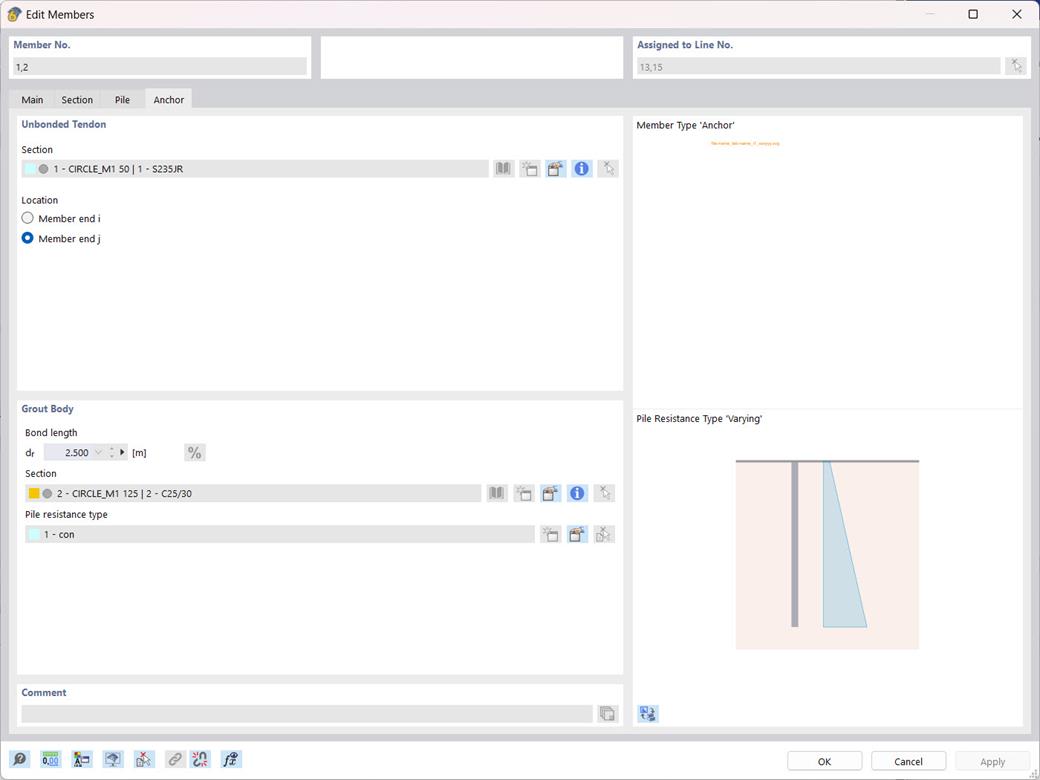Click cyan color swatch of tendon section
The height and width of the screenshot is (780, 1040).
pos(30,168)
